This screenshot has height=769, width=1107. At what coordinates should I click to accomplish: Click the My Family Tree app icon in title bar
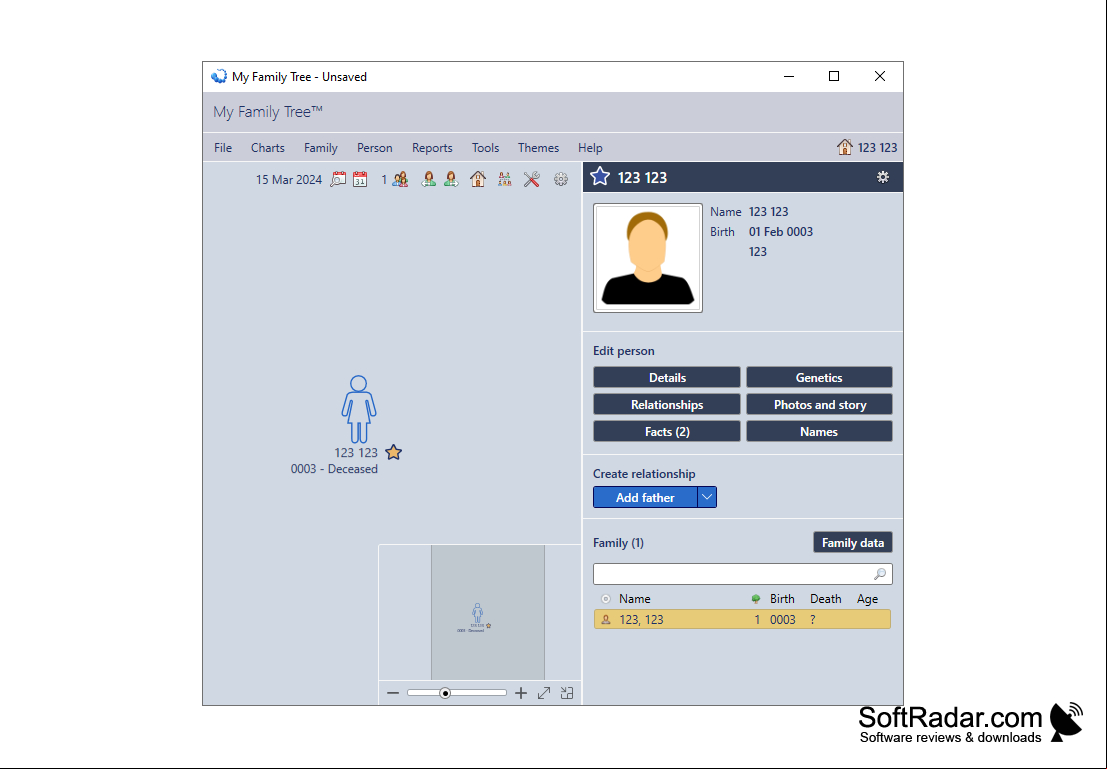tap(219, 76)
